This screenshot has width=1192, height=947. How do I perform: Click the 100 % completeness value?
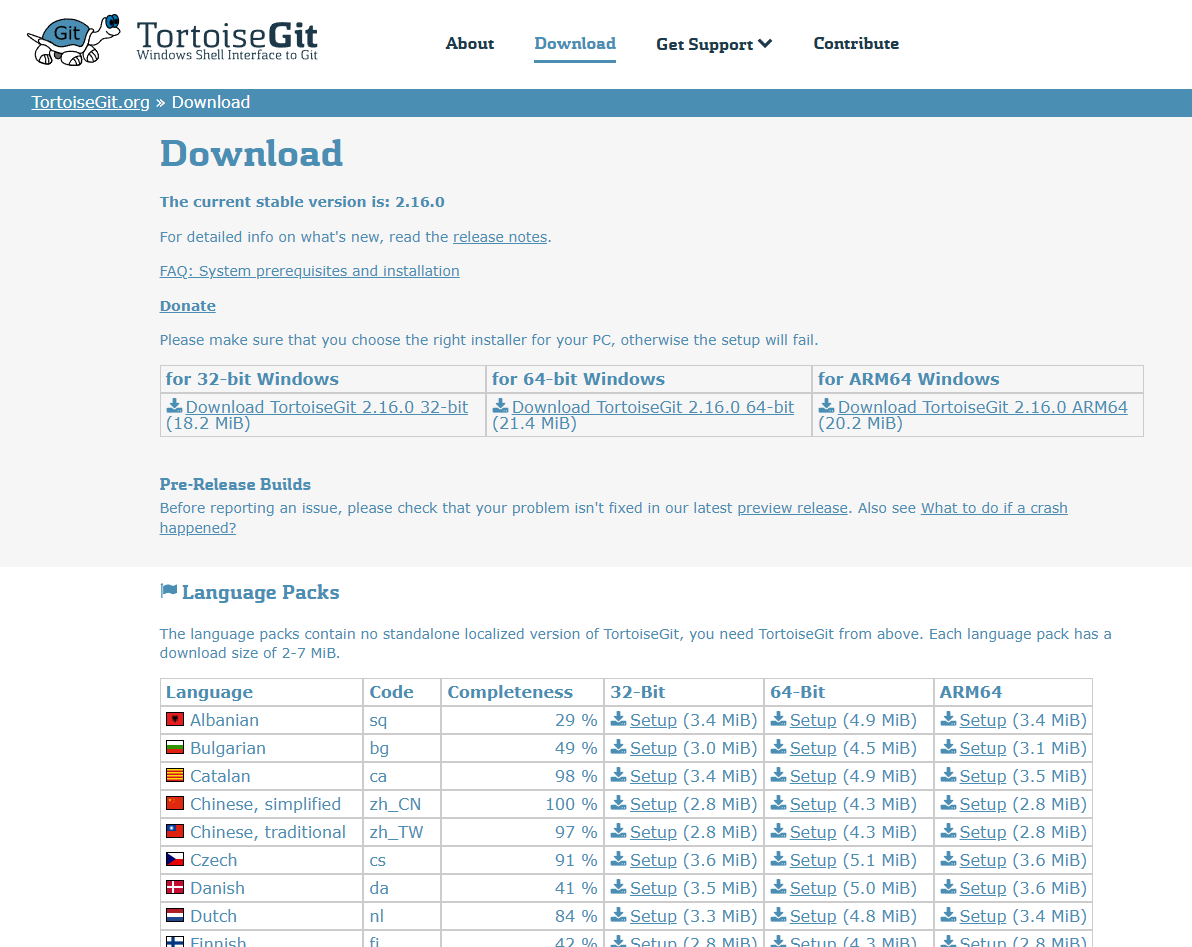click(571, 804)
